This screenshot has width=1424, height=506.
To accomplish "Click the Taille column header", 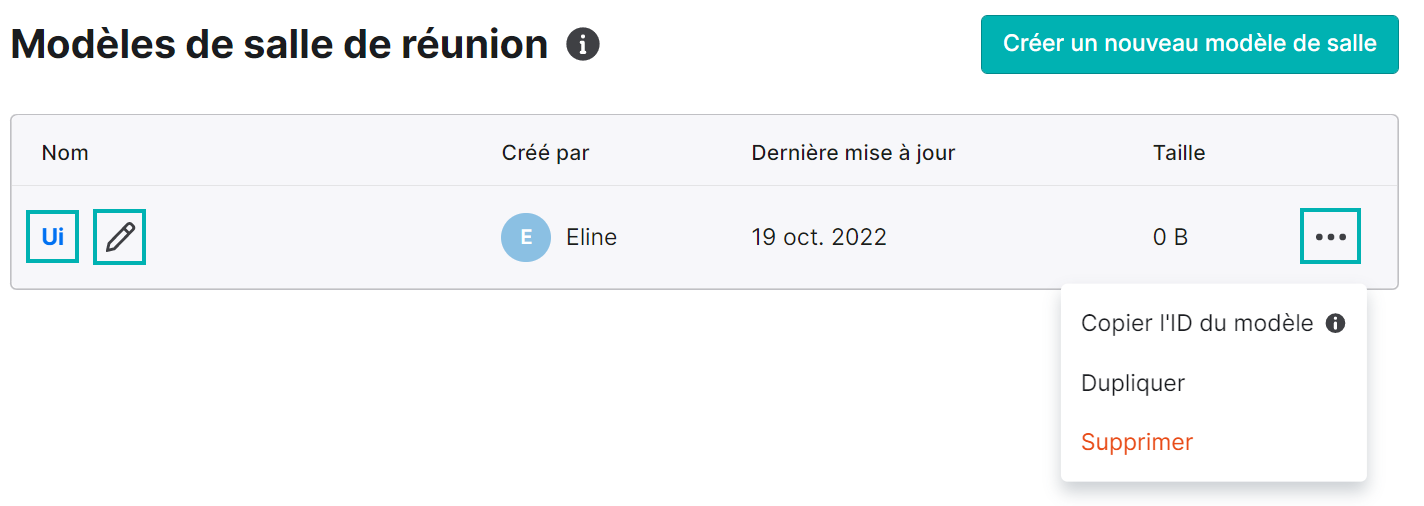I will tap(1179, 153).
